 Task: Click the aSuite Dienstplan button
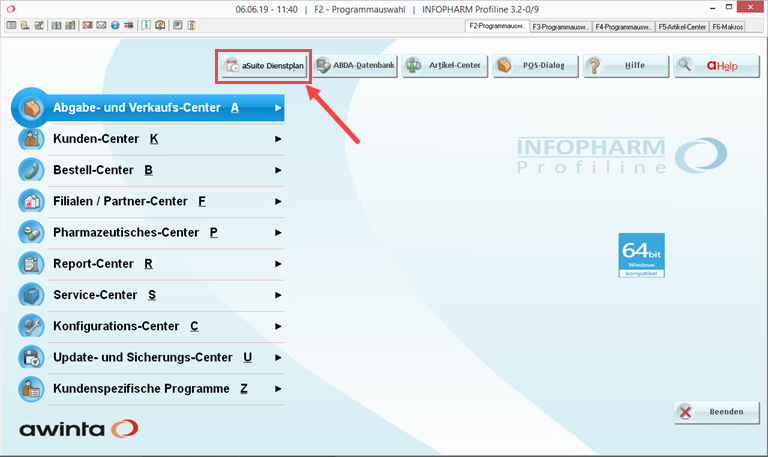coord(266,66)
